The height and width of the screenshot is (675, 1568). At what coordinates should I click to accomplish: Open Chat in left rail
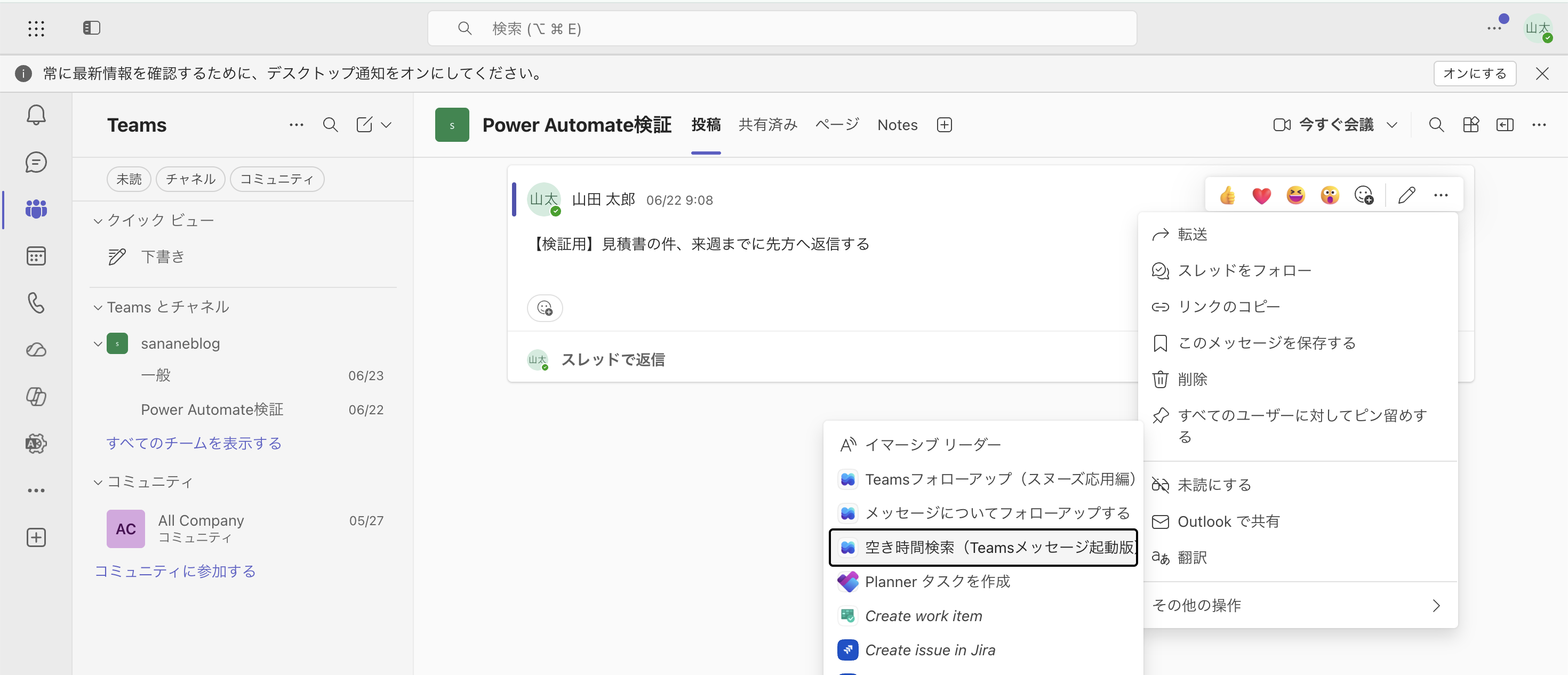click(x=36, y=162)
